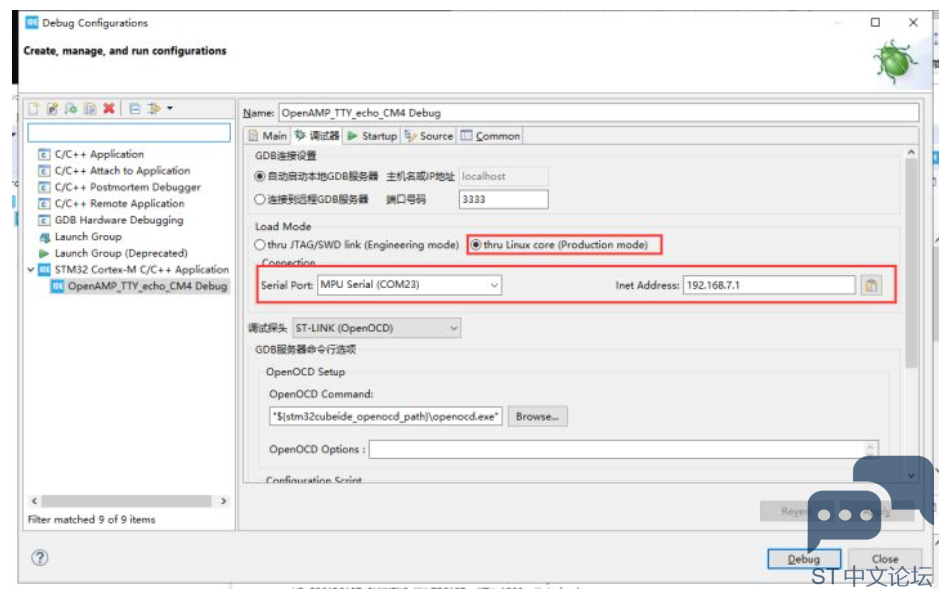The image size is (945, 600).
Task: Click the OpenOCD Command path field
Action: 386,416
